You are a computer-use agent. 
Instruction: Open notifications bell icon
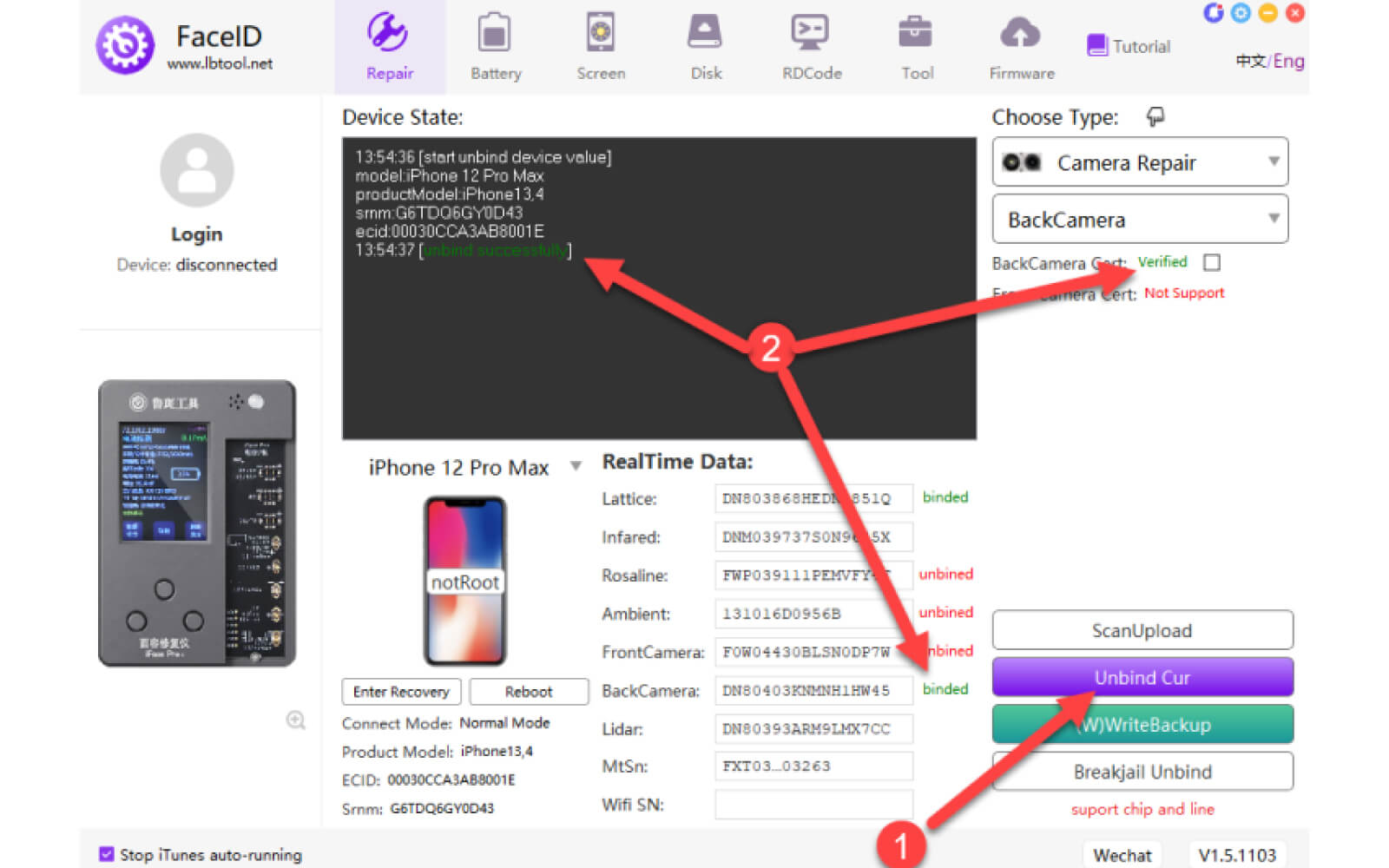point(1213,13)
